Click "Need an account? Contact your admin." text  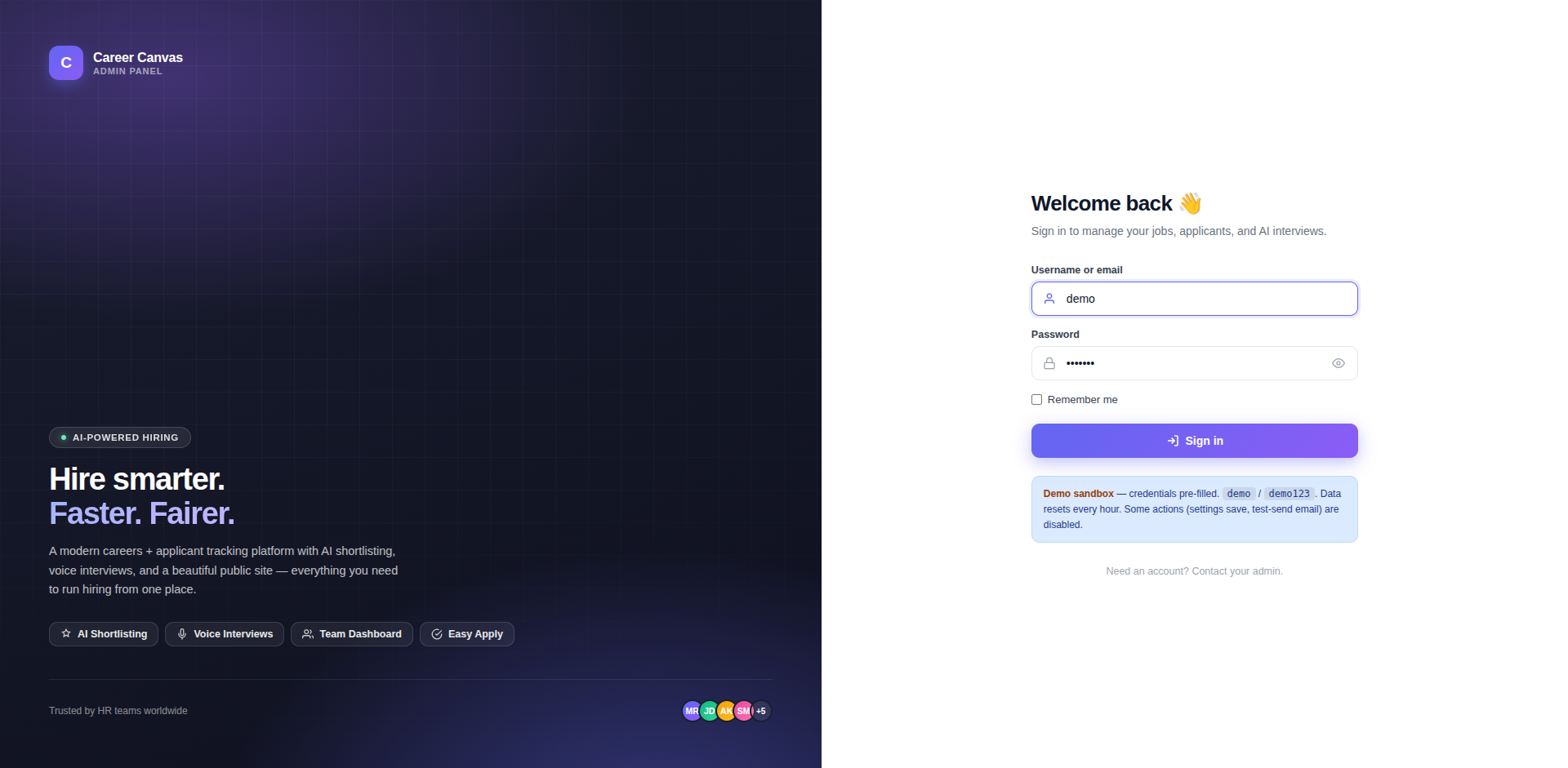[1194, 571]
